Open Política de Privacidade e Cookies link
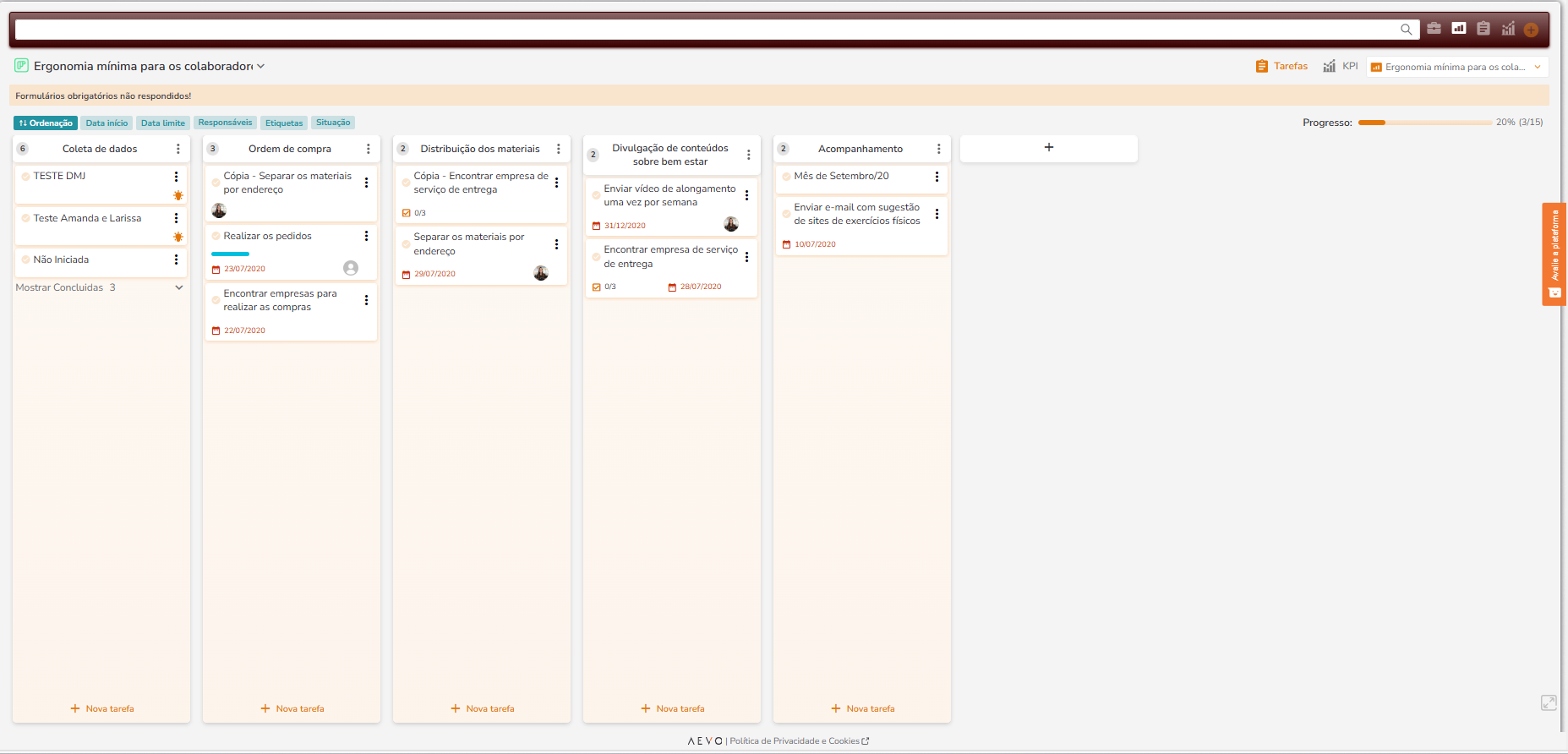The width and height of the screenshot is (1568, 754). pyautogui.click(x=799, y=741)
